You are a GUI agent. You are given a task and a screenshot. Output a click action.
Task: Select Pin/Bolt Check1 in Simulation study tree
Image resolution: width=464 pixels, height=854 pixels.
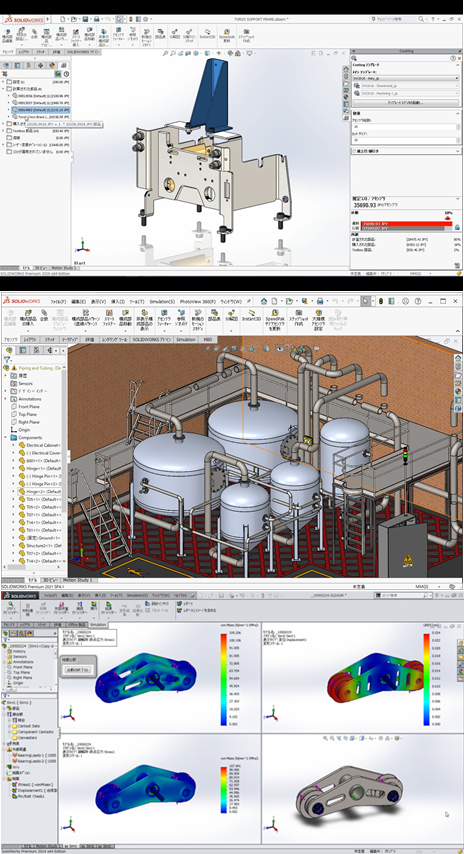tap(27, 796)
